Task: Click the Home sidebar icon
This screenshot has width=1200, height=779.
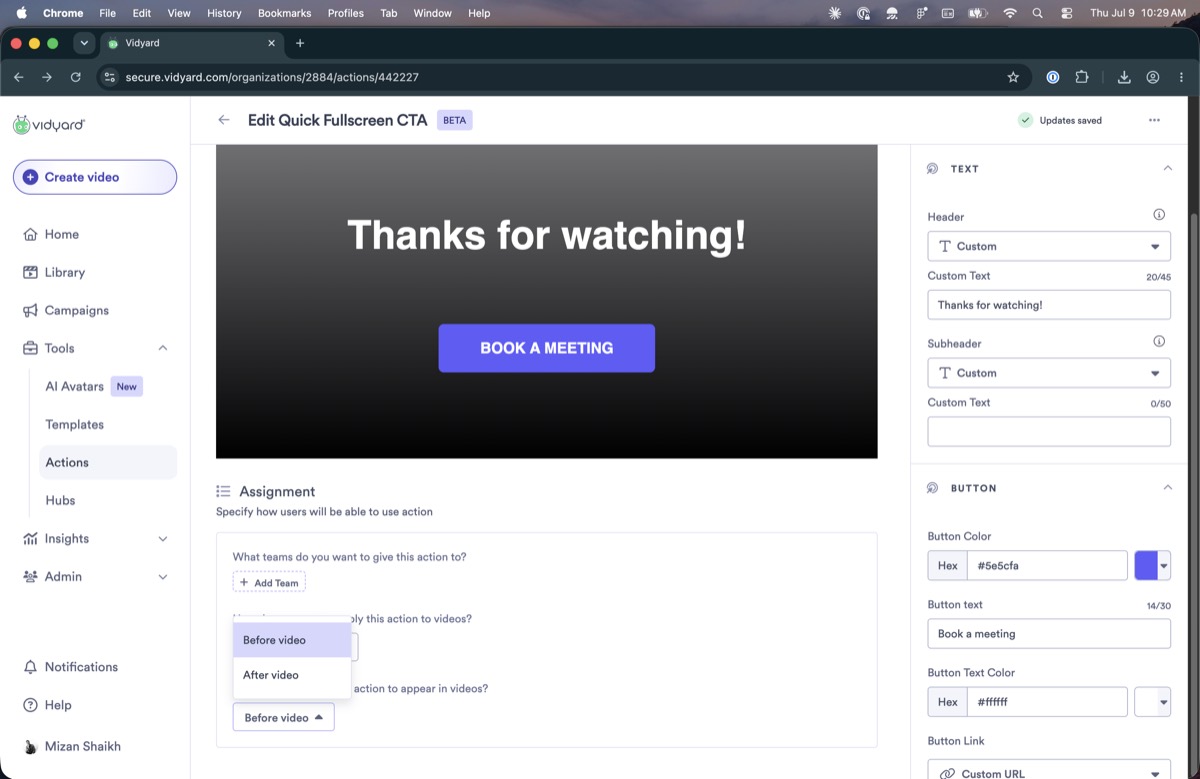Action: click(30, 234)
